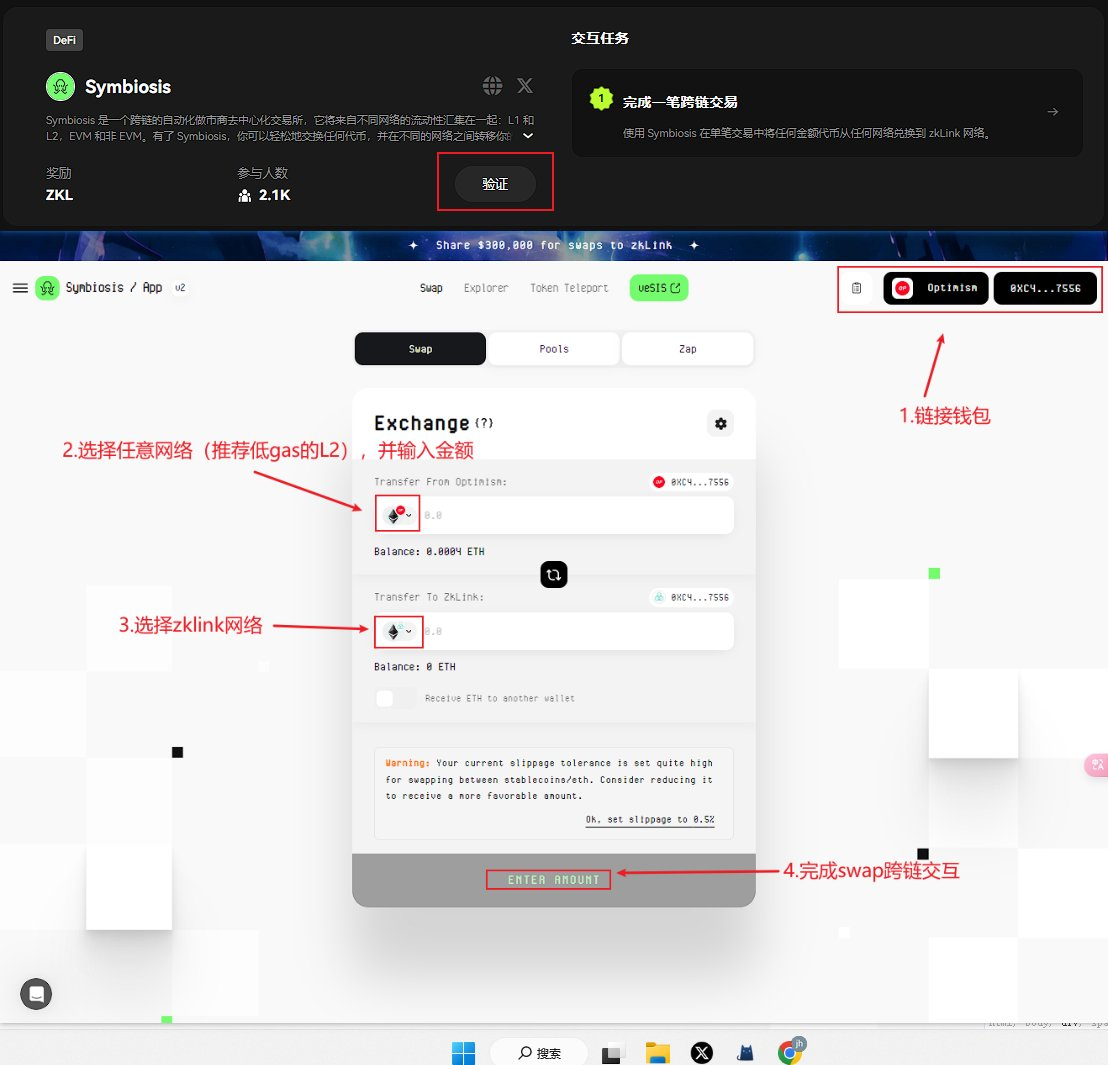
Task: Open exchange settings gear icon
Action: [720, 423]
